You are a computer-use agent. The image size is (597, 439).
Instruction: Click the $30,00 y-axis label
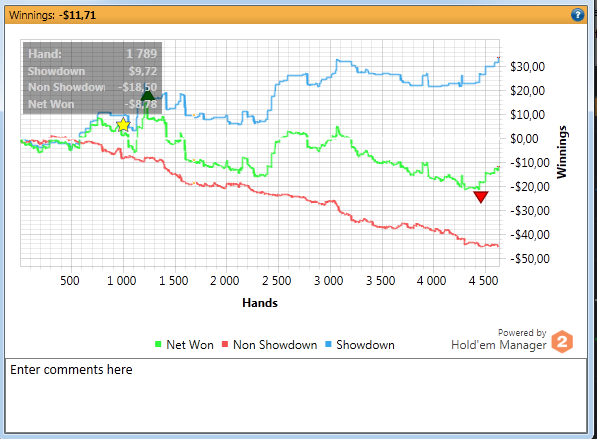[527, 67]
